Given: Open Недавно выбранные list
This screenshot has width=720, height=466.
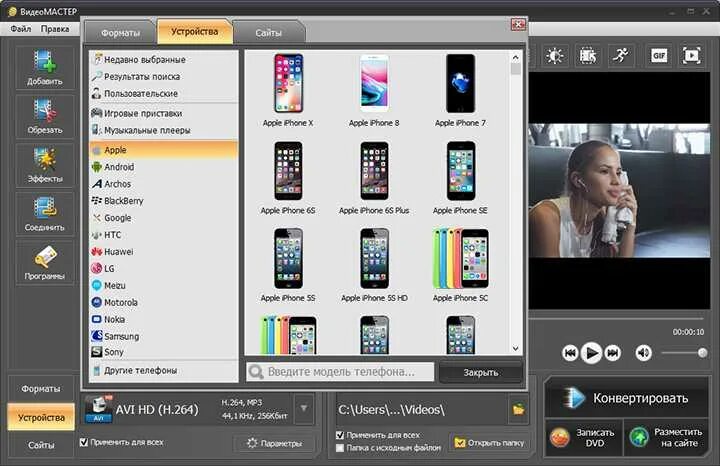Looking at the screenshot, I should pyautogui.click(x=163, y=60).
